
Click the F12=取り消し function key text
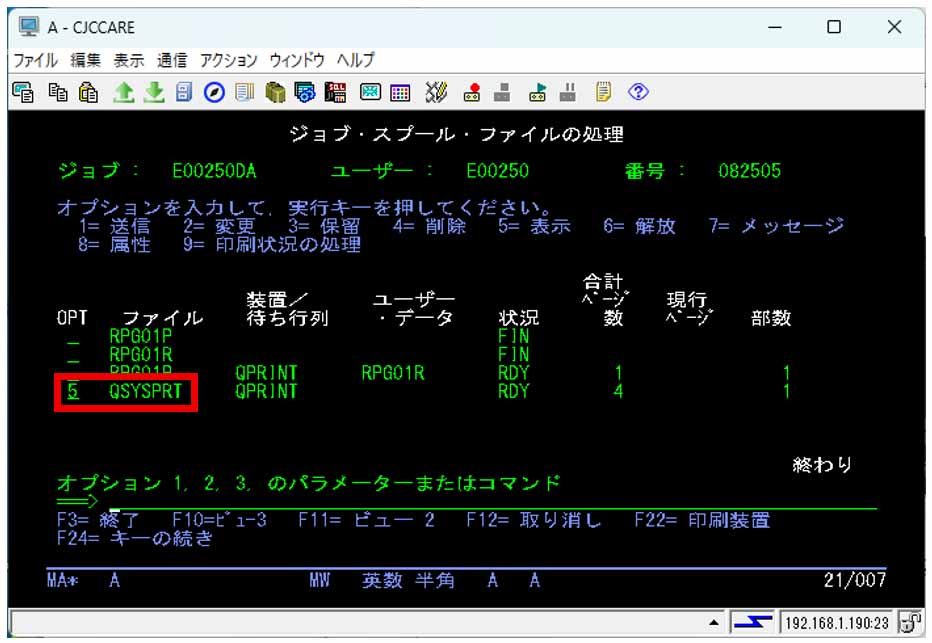coord(534,520)
